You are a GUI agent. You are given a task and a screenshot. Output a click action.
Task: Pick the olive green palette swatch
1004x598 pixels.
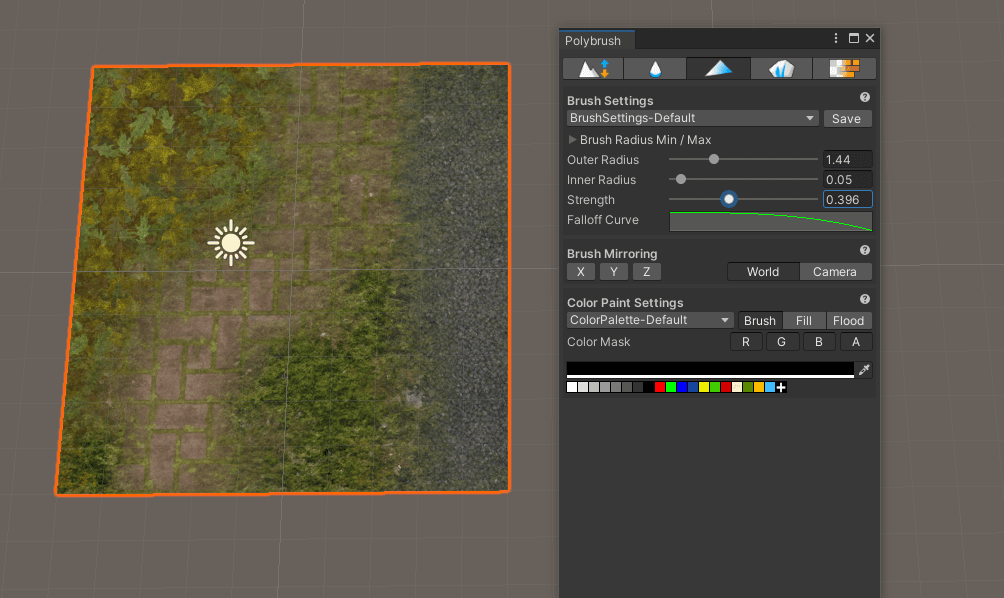pos(748,387)
